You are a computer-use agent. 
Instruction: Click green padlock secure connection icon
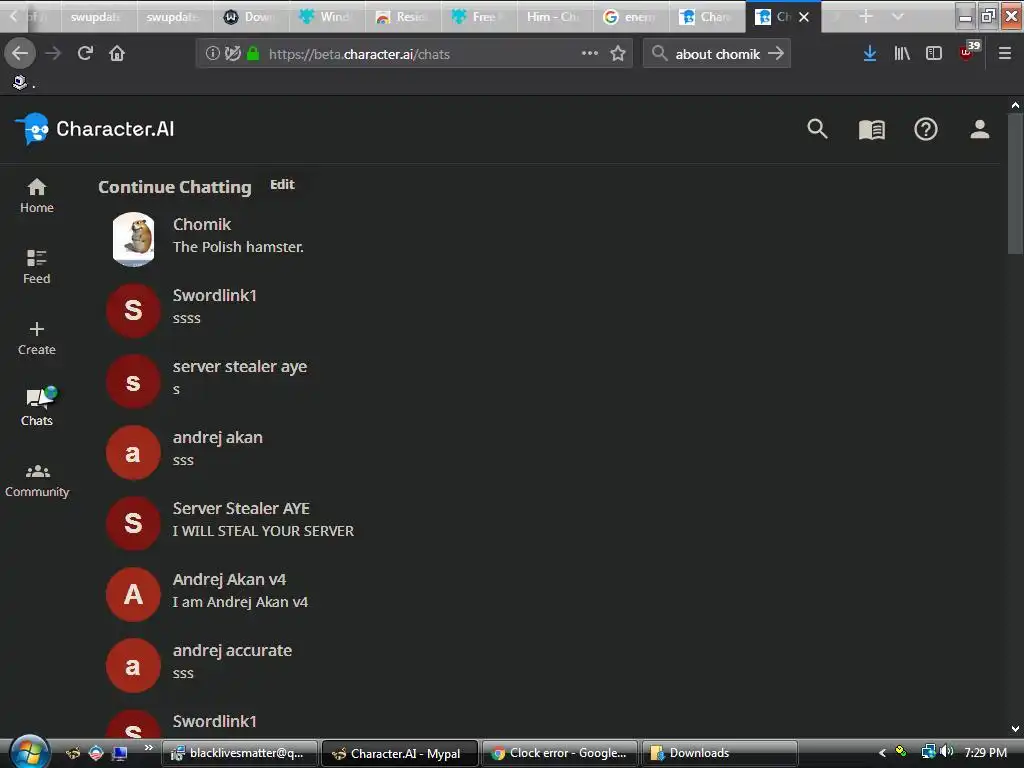[253, 54]
